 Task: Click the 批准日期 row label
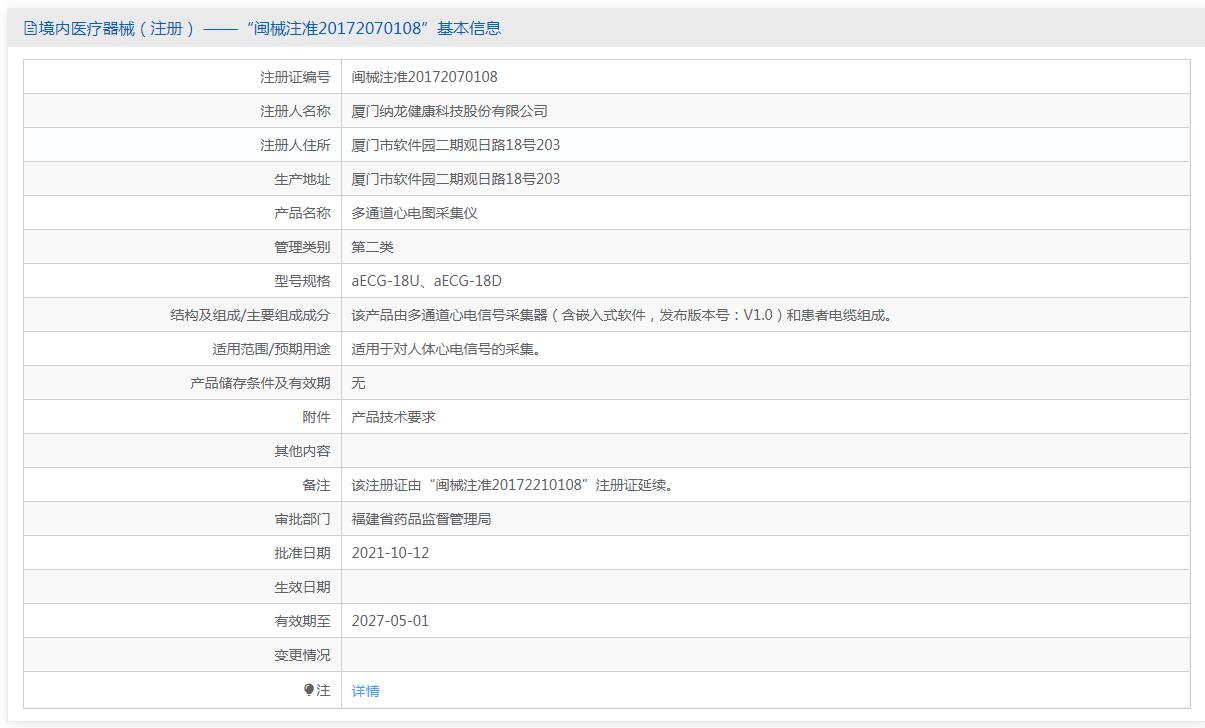click(302, 553)
